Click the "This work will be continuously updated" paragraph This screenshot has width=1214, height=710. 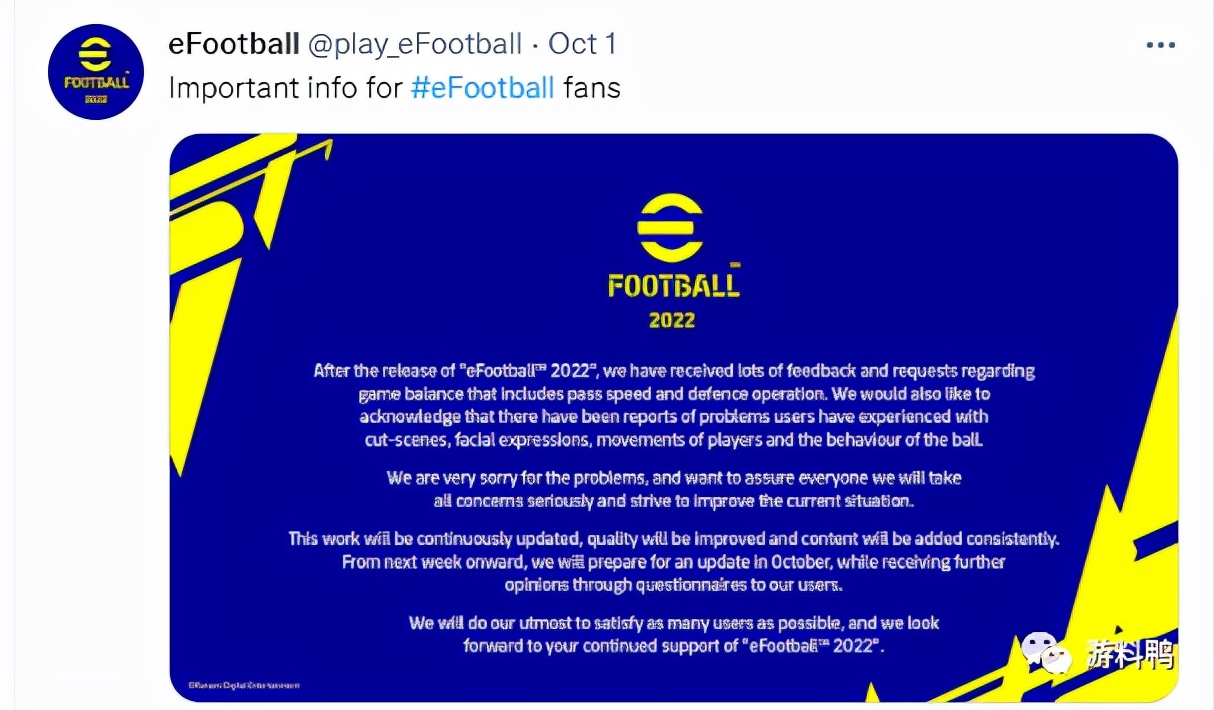tap(673, 561)
